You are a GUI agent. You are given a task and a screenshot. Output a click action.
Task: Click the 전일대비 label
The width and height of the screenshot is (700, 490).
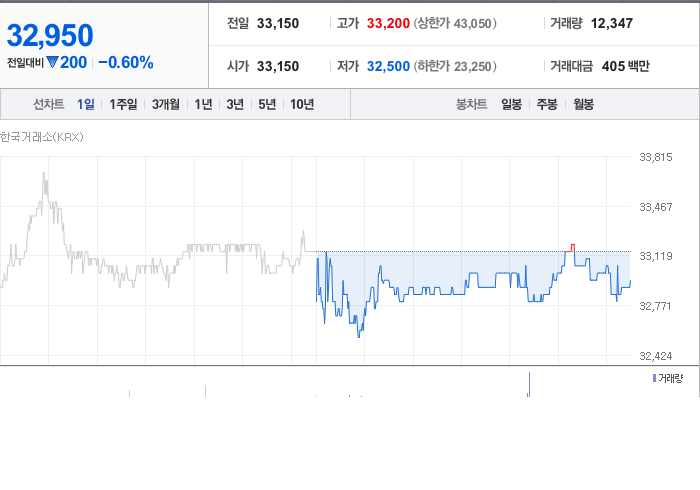pyautogui.click(x=25, y=63)
